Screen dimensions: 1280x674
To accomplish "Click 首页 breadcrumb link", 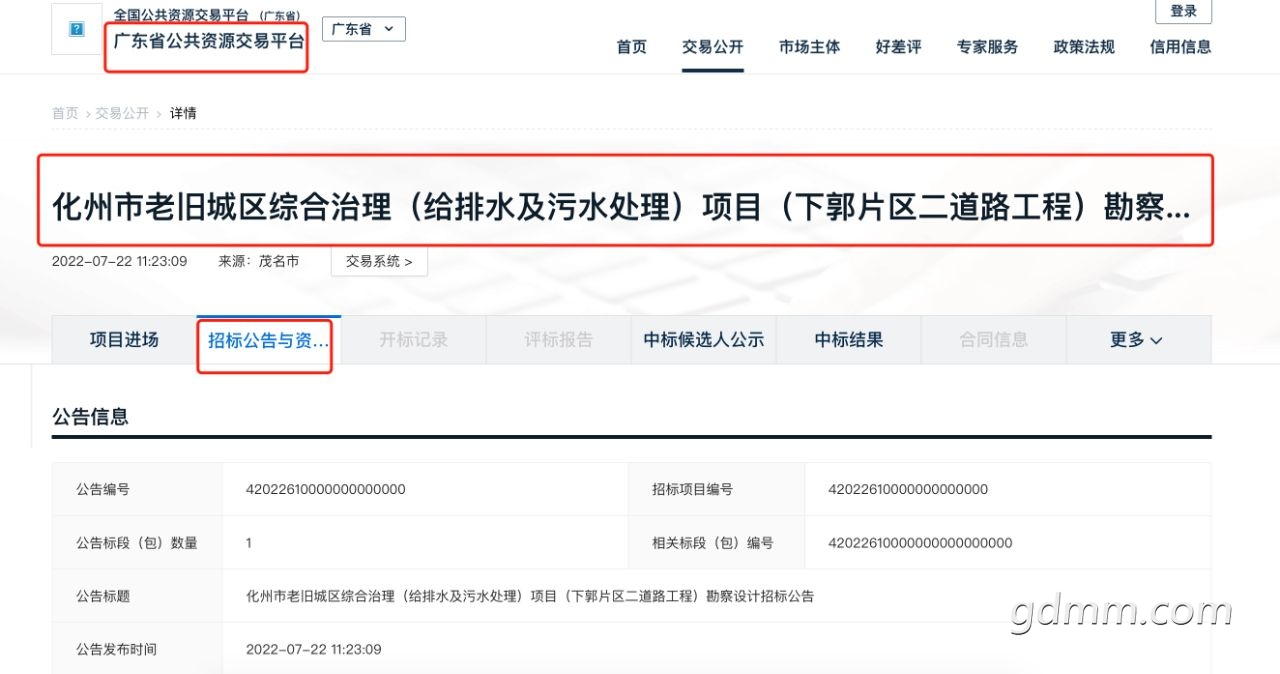I will [65, 113].
